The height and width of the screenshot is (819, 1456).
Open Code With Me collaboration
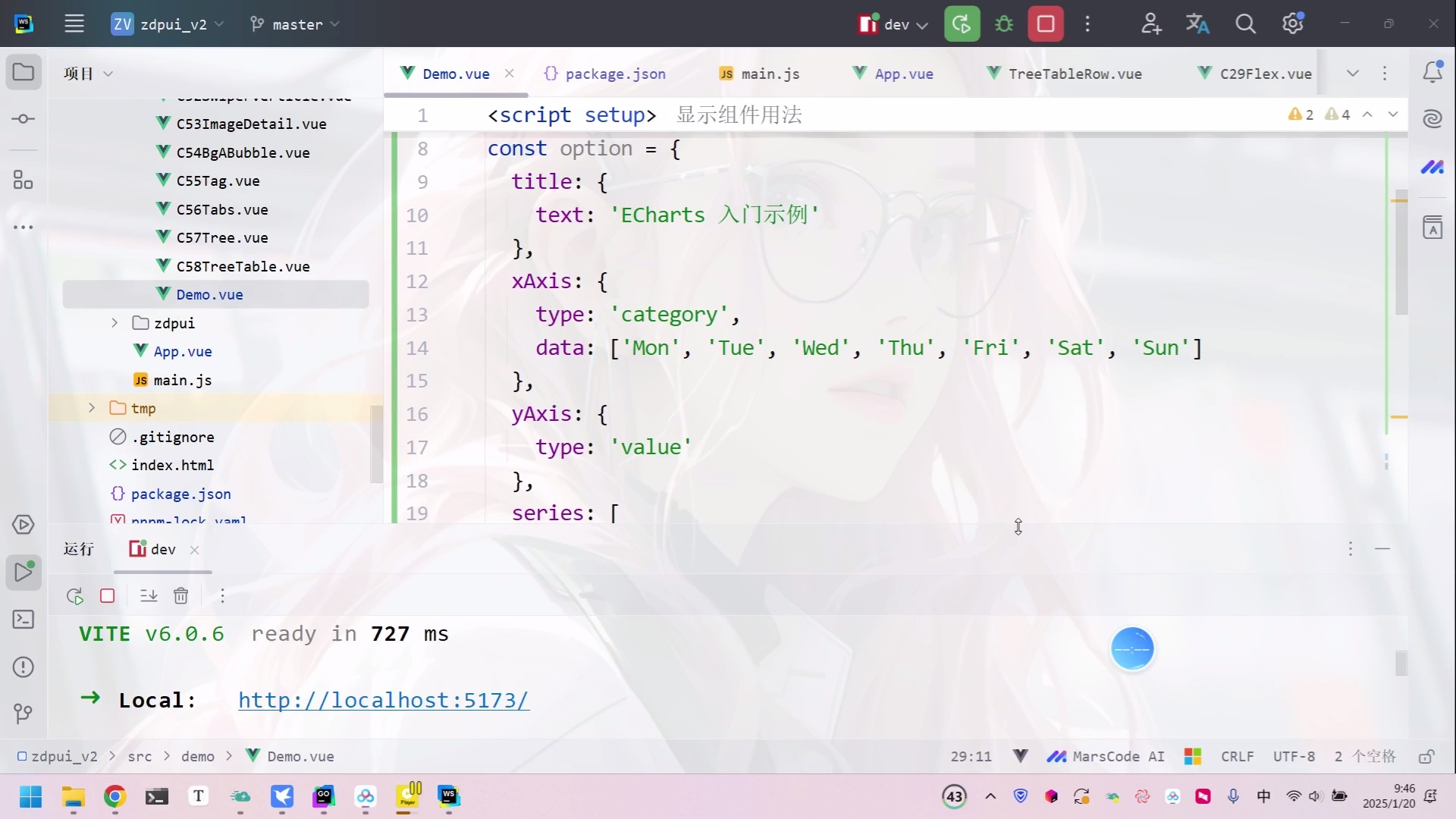click(x=1150, y=24)
